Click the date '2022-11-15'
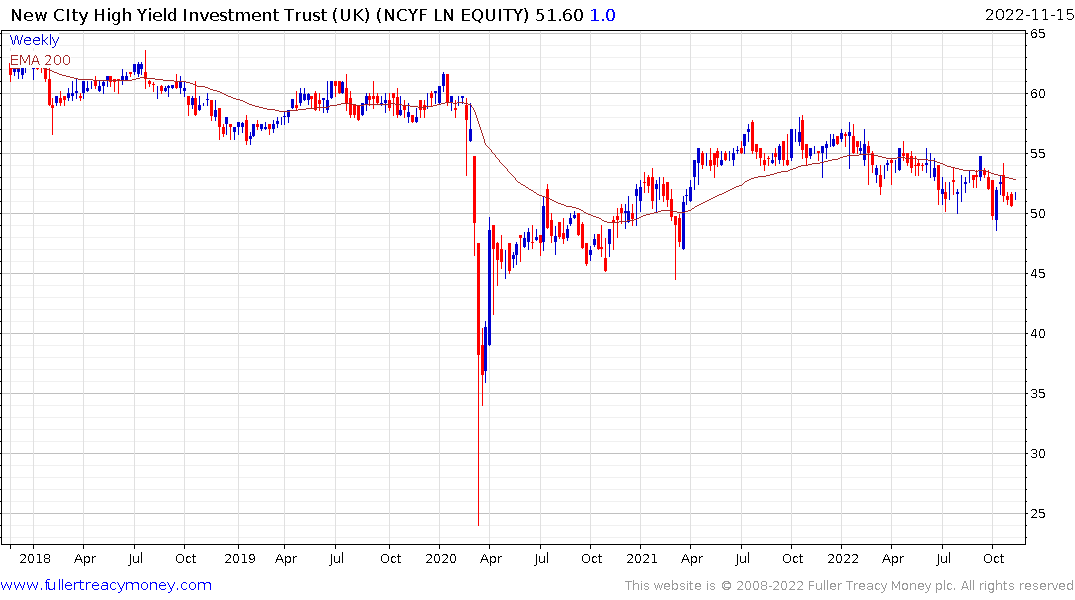 (x=1029, y=14)
